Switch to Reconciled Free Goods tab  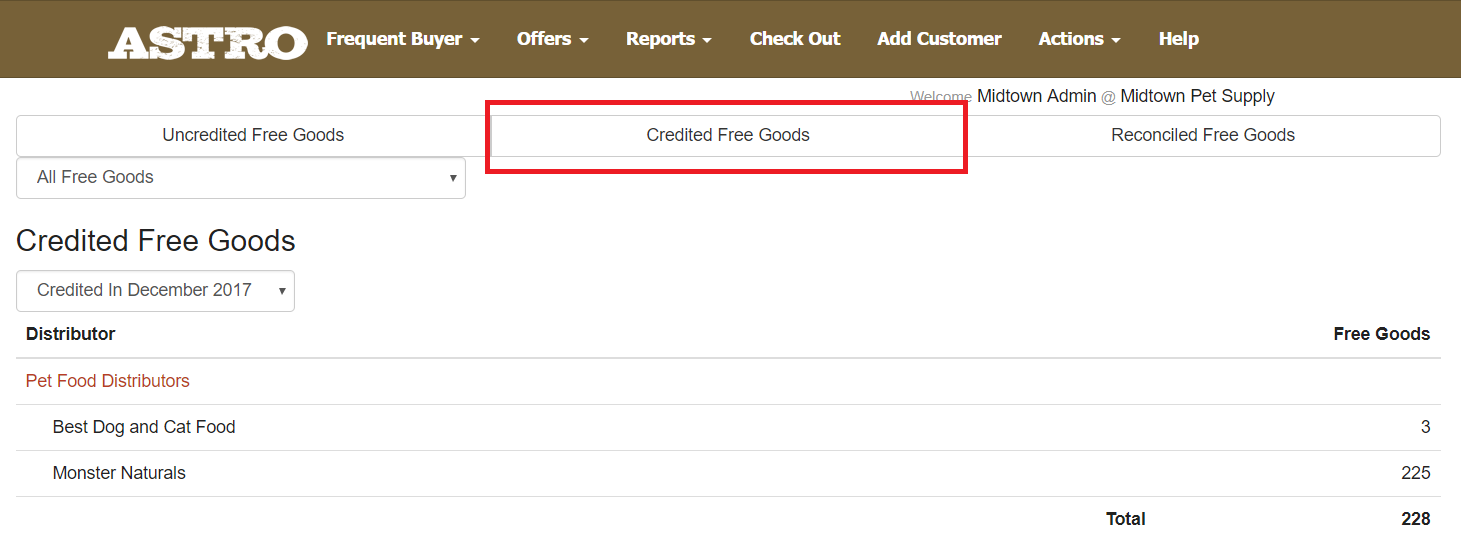click(x=1202, y=135)
